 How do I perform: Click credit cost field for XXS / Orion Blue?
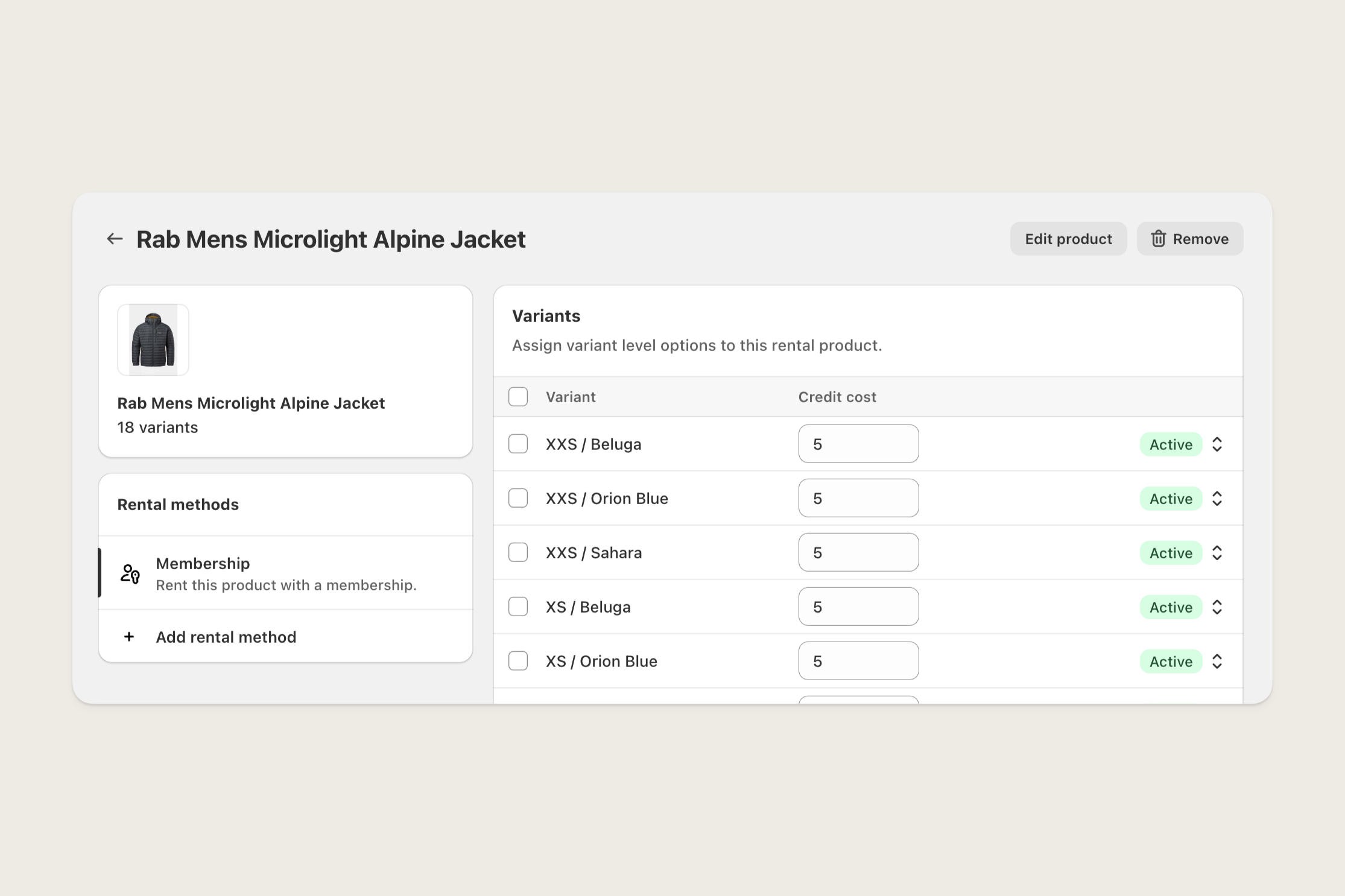[858, 498]
